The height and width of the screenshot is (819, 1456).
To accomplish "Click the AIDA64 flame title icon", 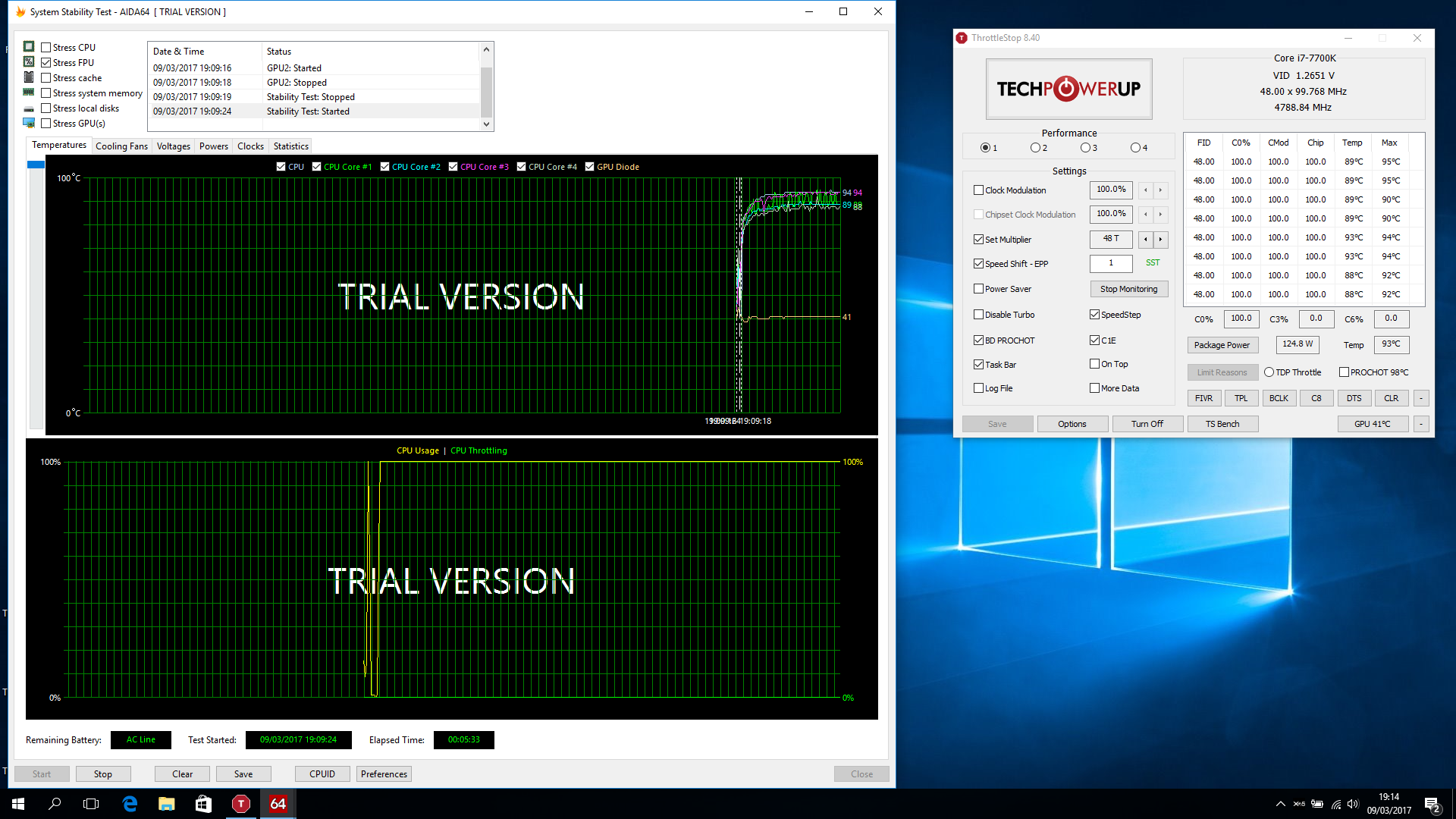I will 20,11.
